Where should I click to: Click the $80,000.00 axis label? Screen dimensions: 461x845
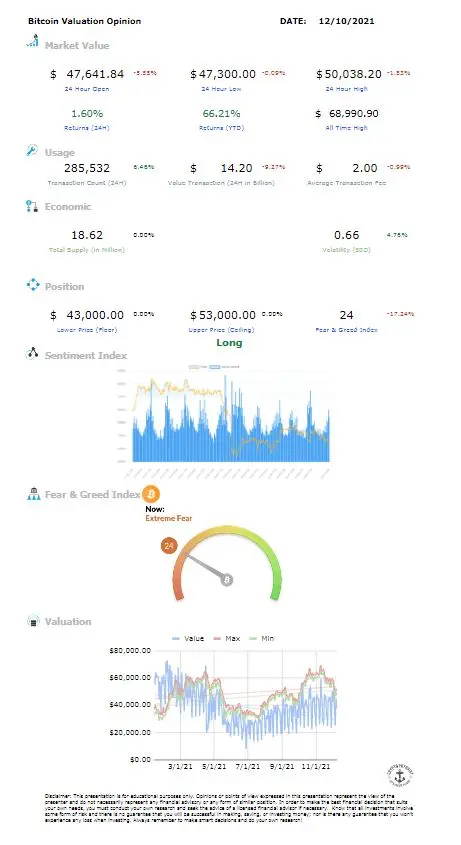[130, 651]
